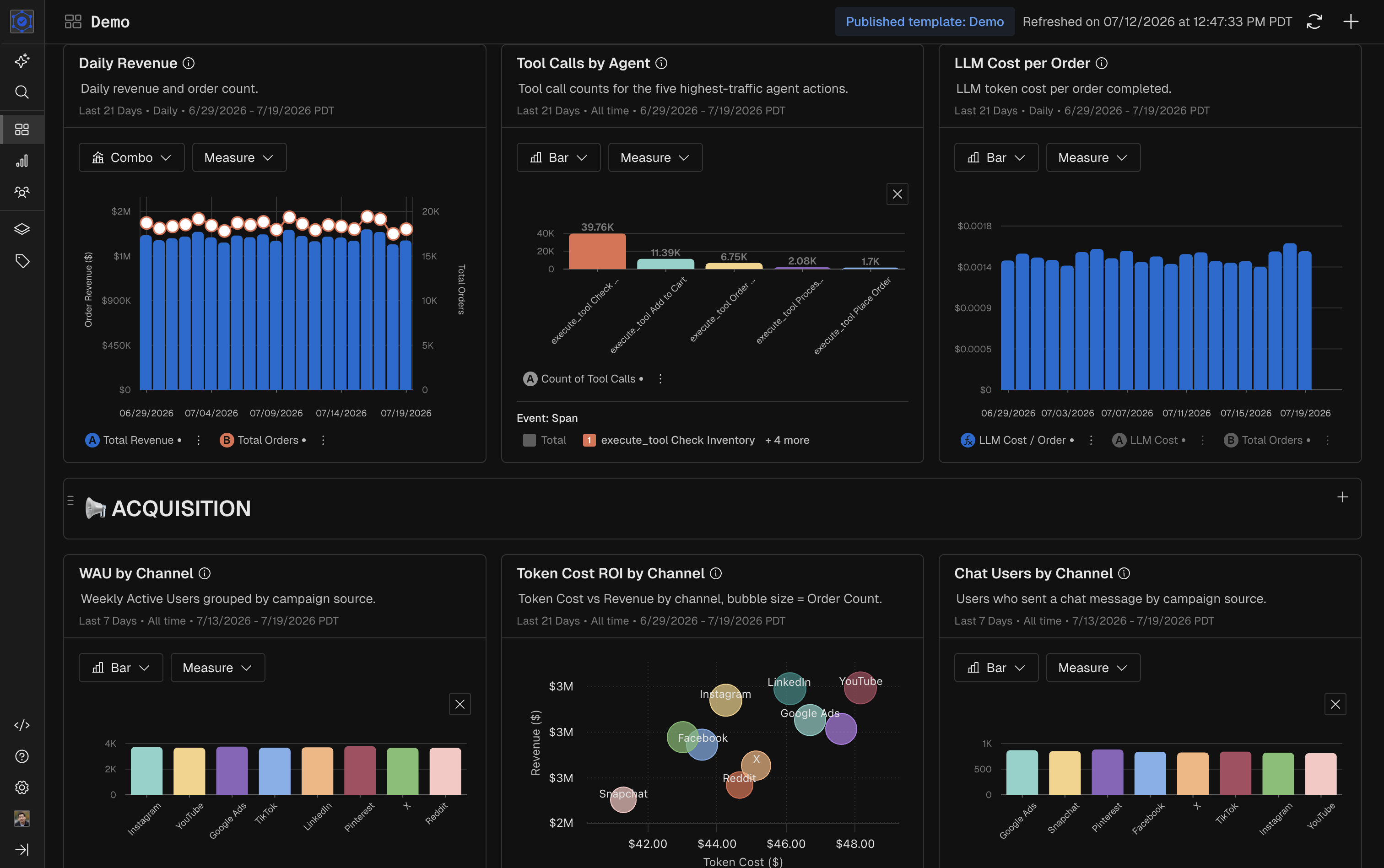Image resolution: width=1384 pixels, height=868 pixels.
Task: Select the dashboards grid icon in the sidebar
Action: point(22,130)
